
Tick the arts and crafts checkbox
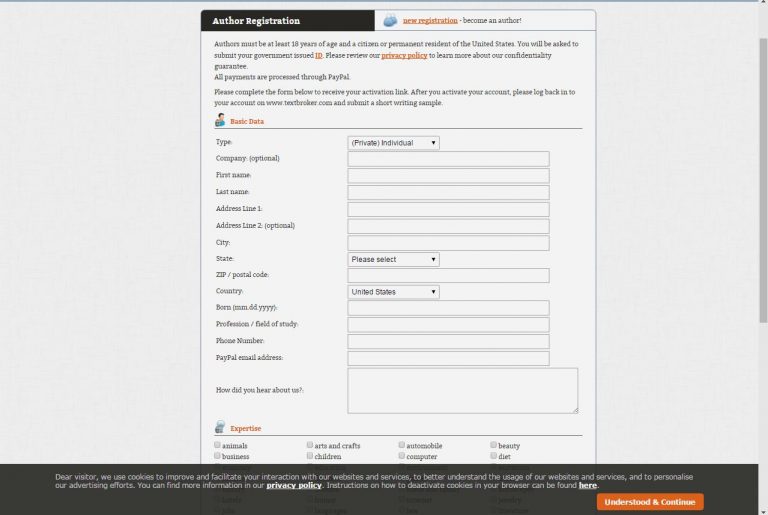(x=310, y=445)
